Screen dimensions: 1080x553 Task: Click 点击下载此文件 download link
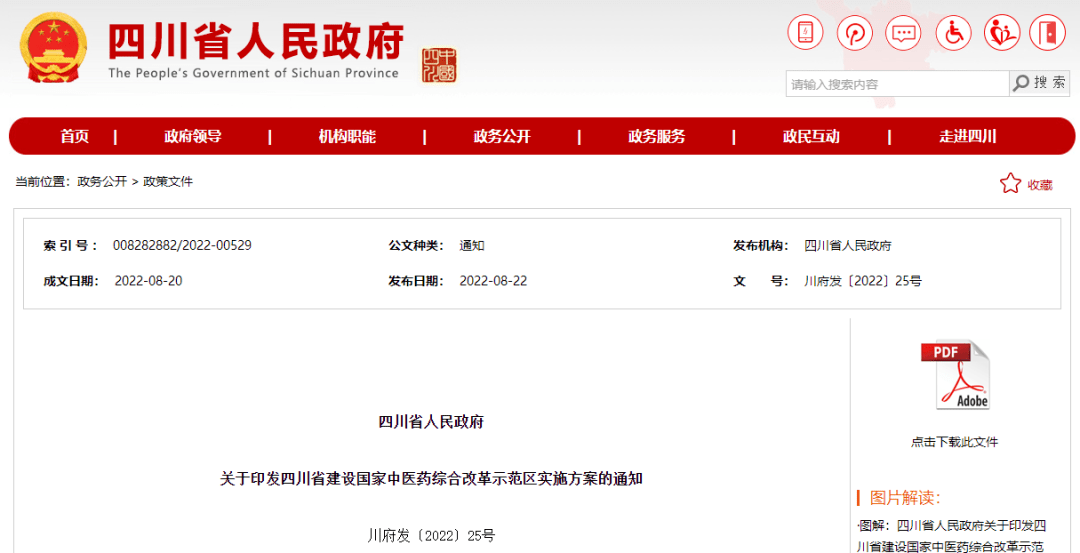[954, 442]
